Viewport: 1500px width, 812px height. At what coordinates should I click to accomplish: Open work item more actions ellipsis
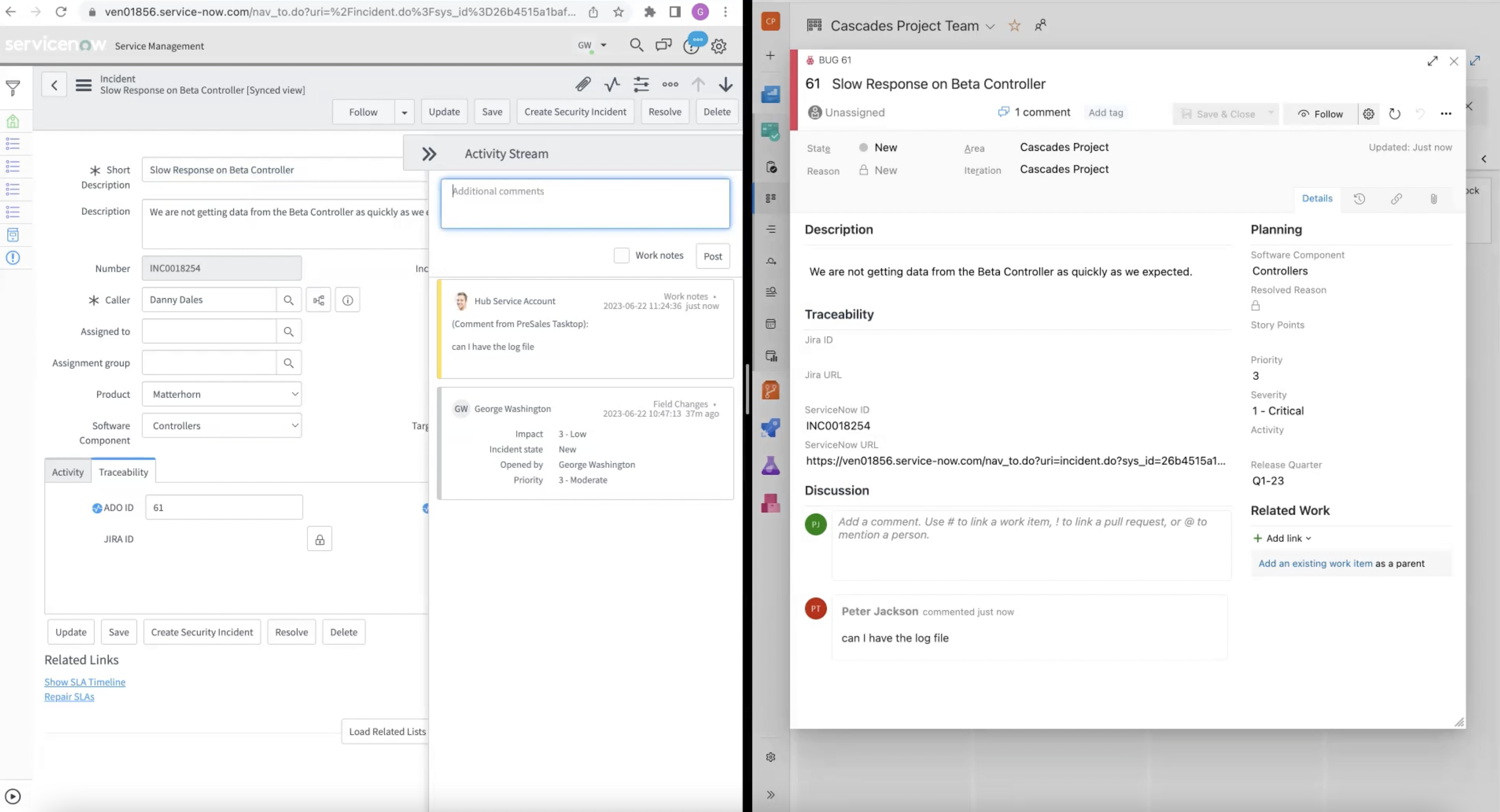pos(1446,114)
